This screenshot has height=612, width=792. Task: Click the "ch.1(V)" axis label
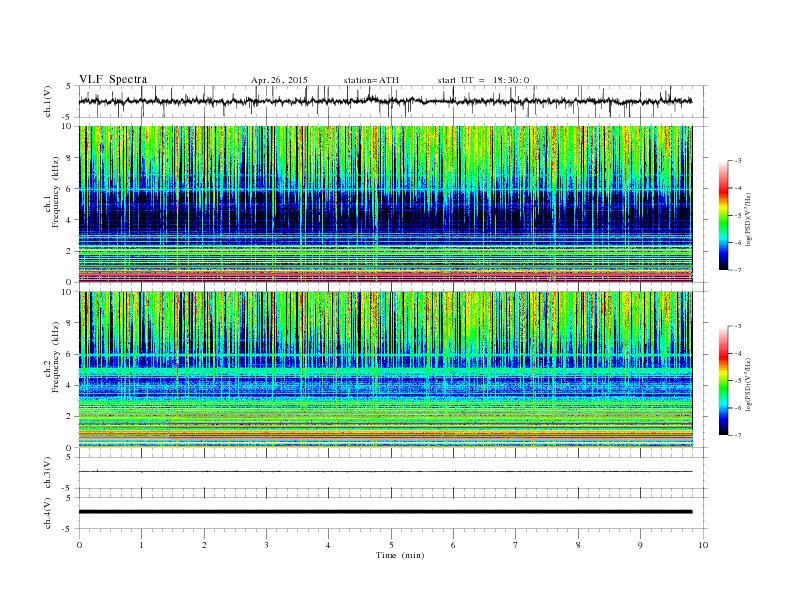(48, 102)
